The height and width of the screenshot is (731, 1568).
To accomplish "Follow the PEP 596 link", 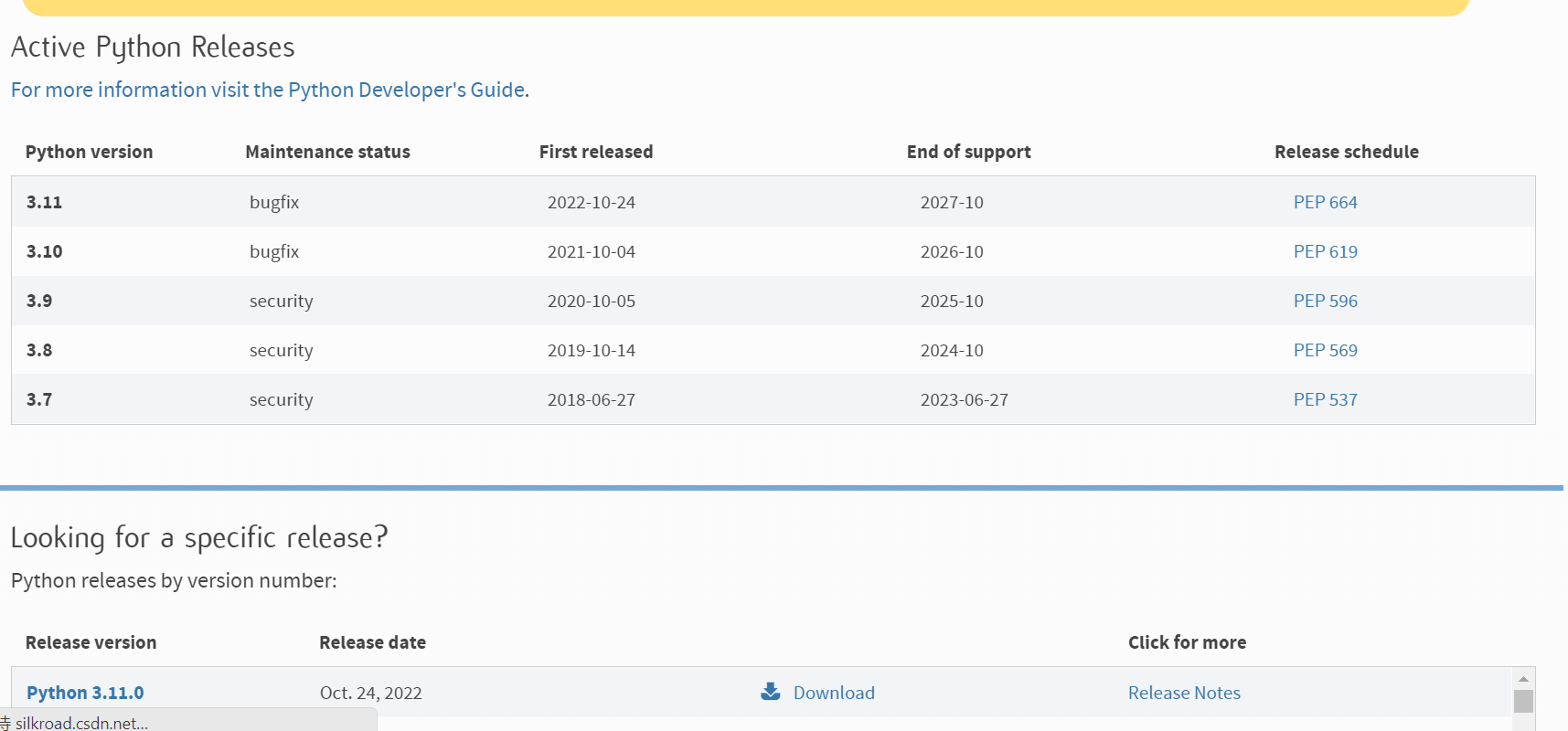I will pos(1325,301).
